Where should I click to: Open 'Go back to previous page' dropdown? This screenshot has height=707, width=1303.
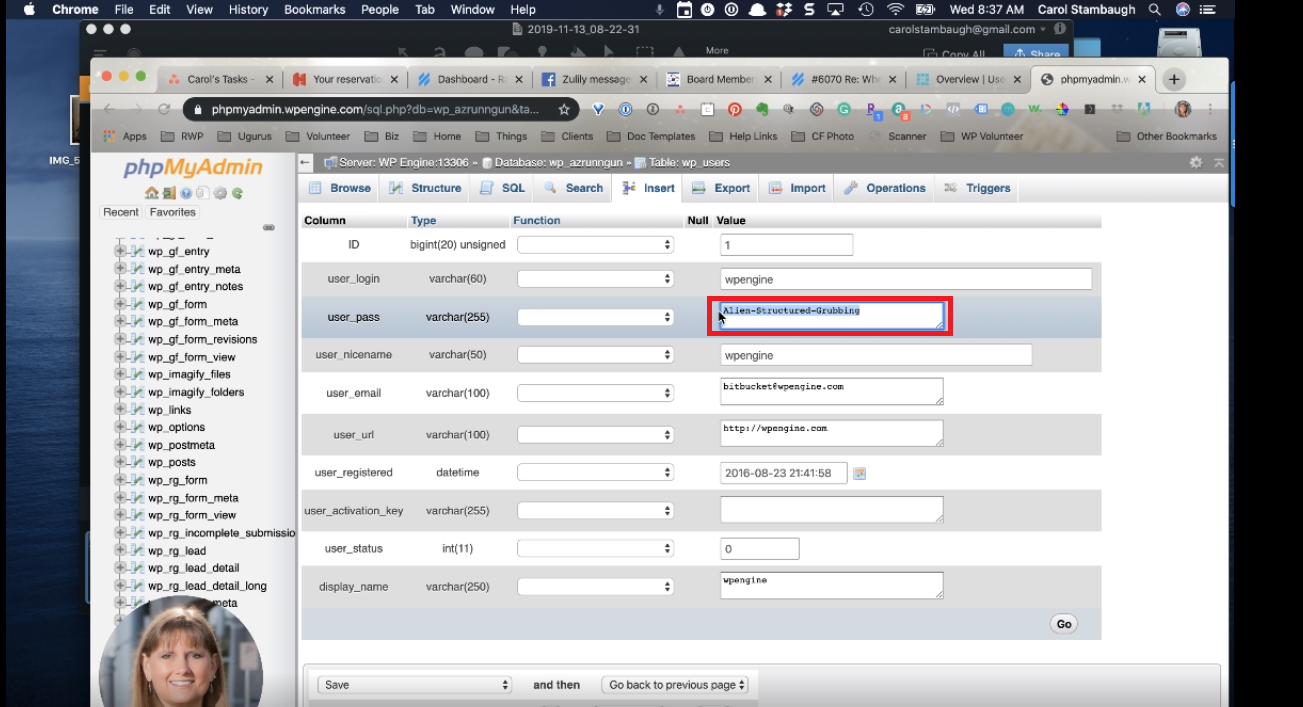point(675,685)
